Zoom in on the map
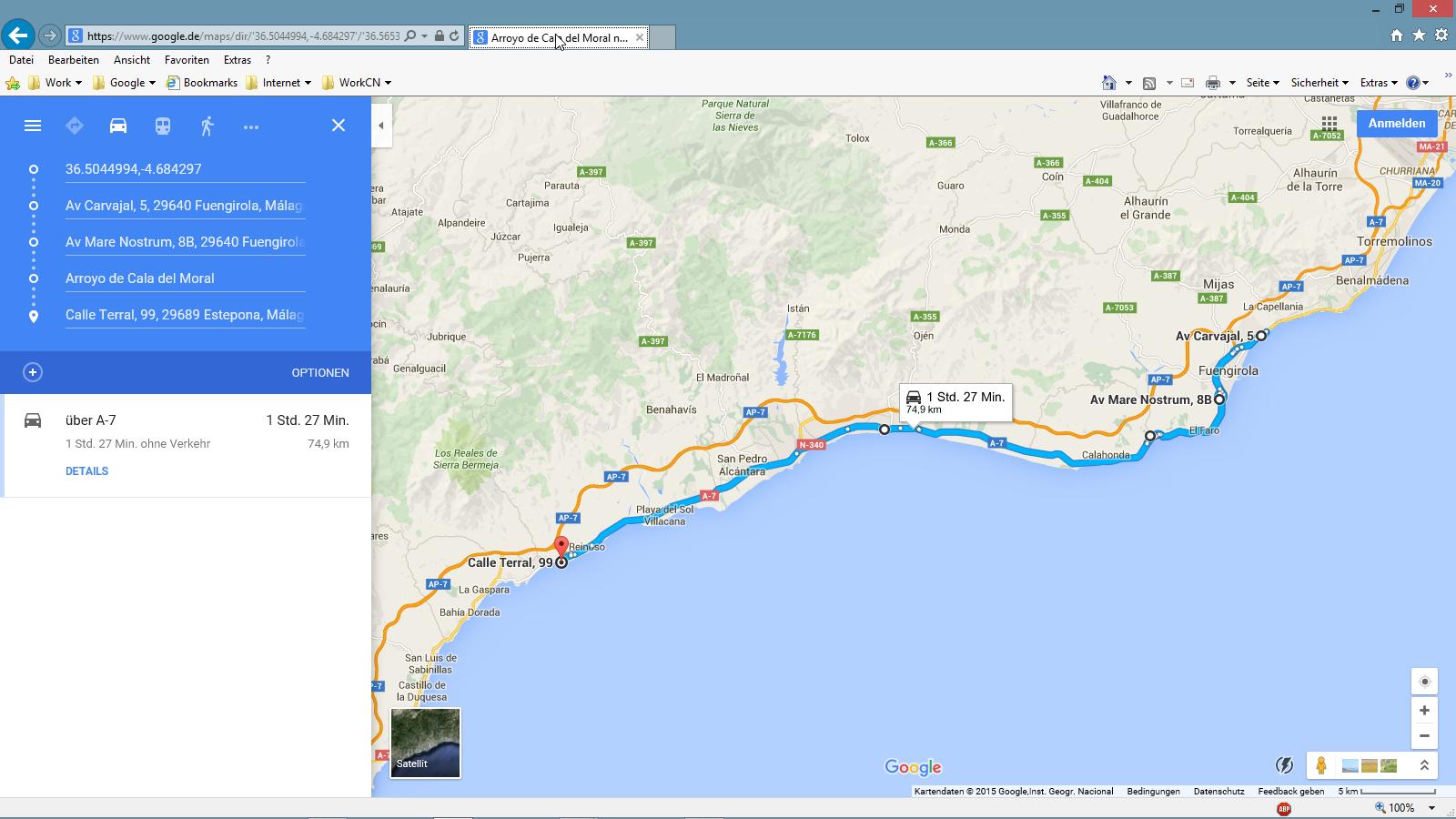Image resolution: width=1456 pixels, height=819 pixels. [x=1424, y=710]
